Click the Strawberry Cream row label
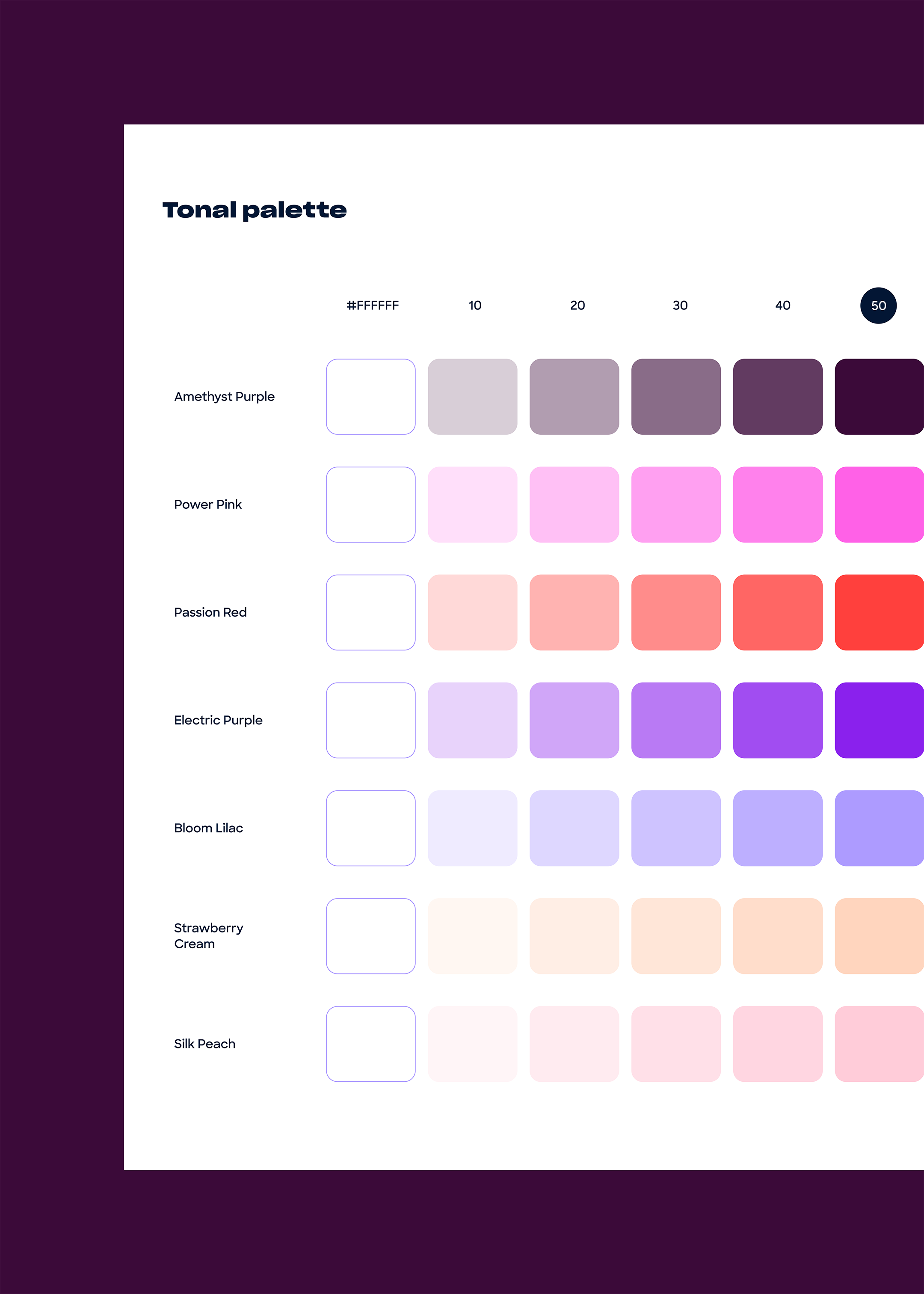This screenshot has height=1294, width=924. [x=208, y=935]
